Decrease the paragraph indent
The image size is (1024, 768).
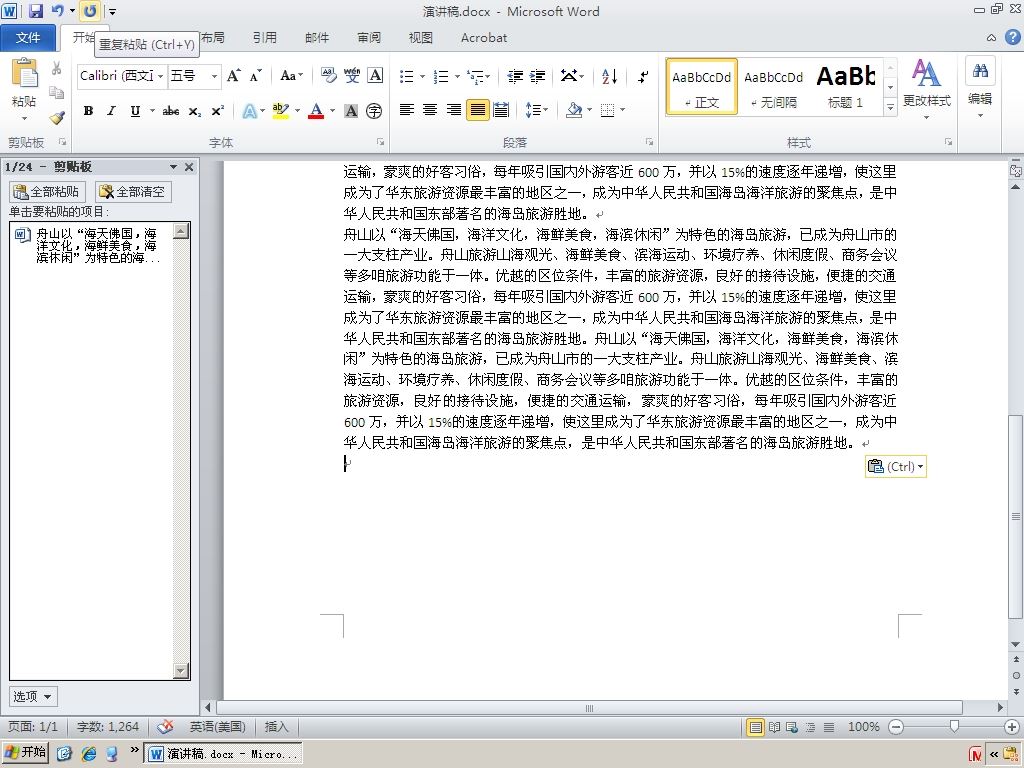[515, 76]
